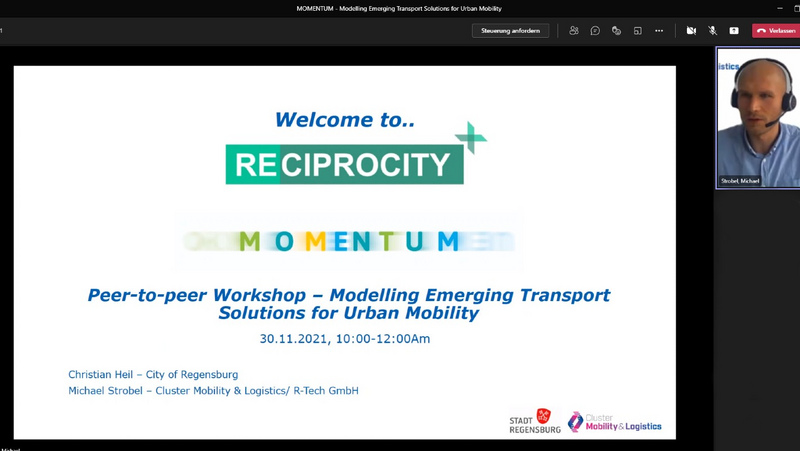800x451 pixels.
Task: Show the meeting participants panel
Action: [574, 31]
